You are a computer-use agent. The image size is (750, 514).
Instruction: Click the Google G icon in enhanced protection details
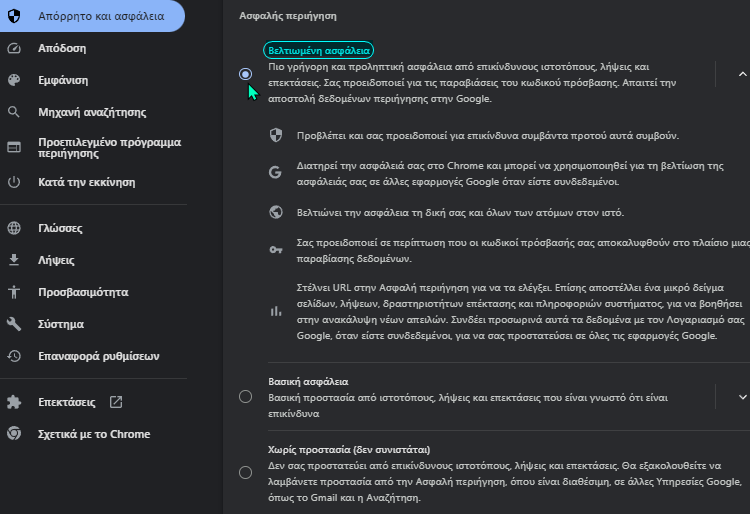(x=276, y=172)
